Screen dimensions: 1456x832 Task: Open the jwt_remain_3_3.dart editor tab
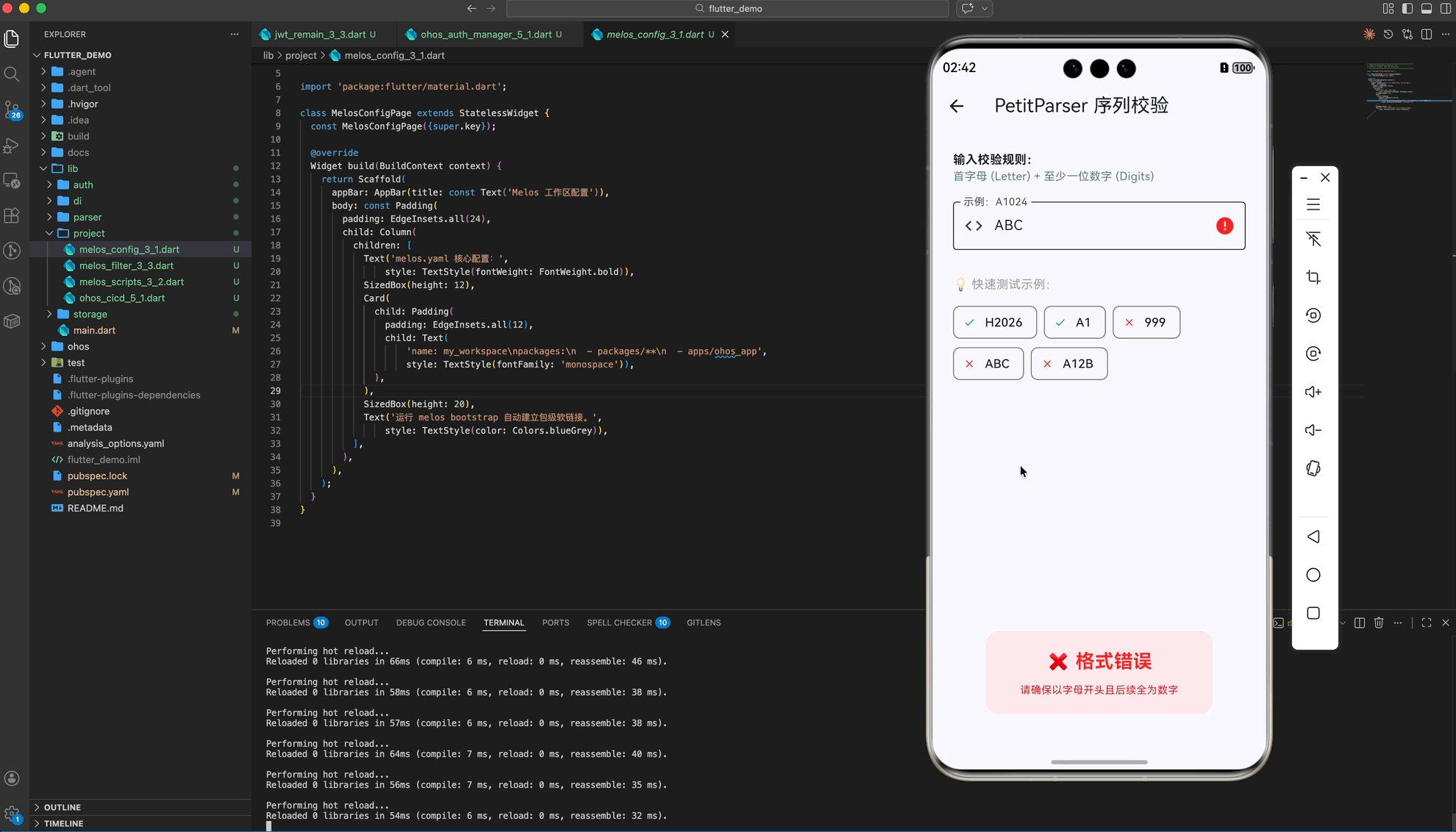[320, 35]
